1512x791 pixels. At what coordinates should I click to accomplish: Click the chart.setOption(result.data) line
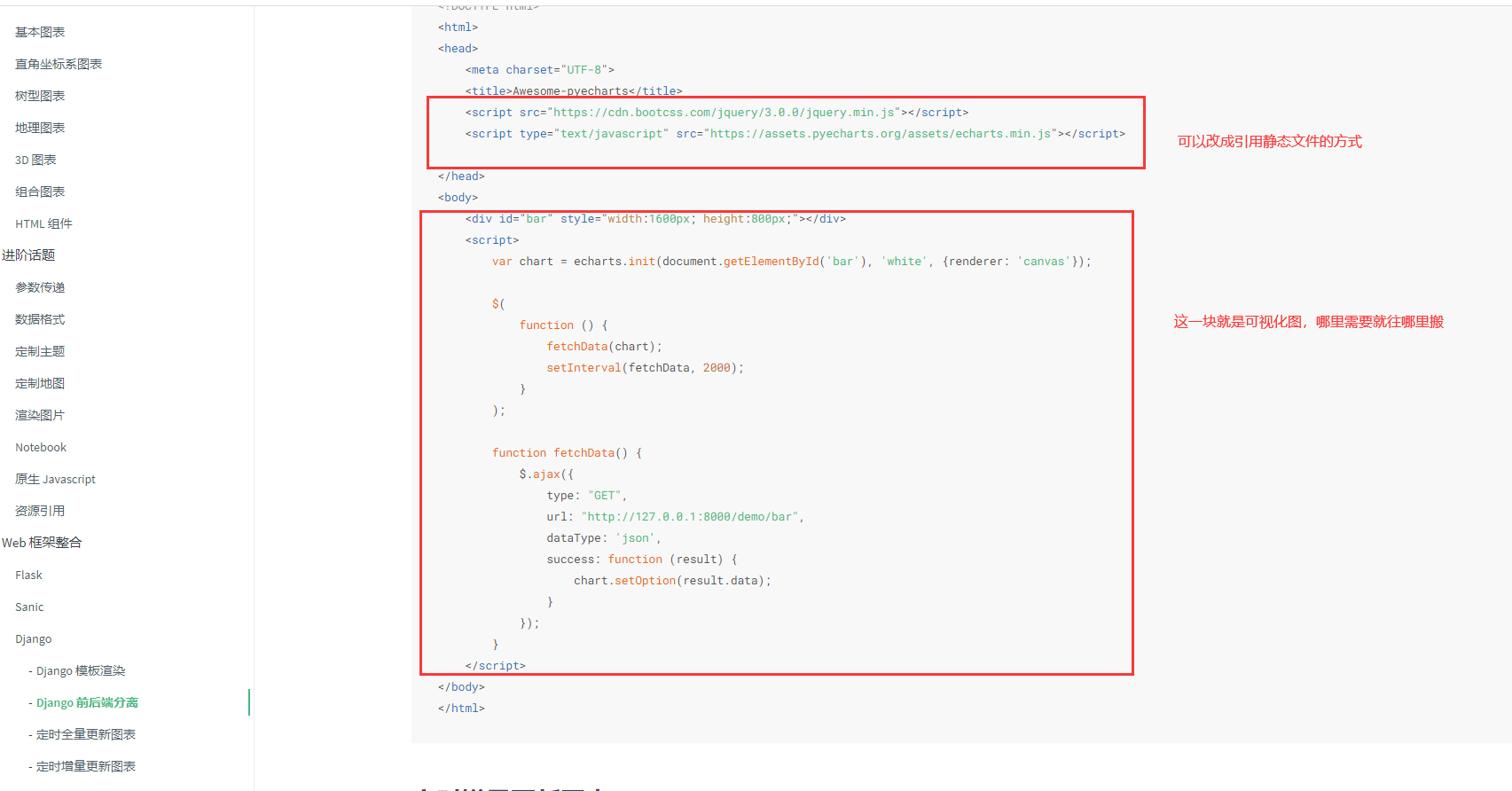672,581
